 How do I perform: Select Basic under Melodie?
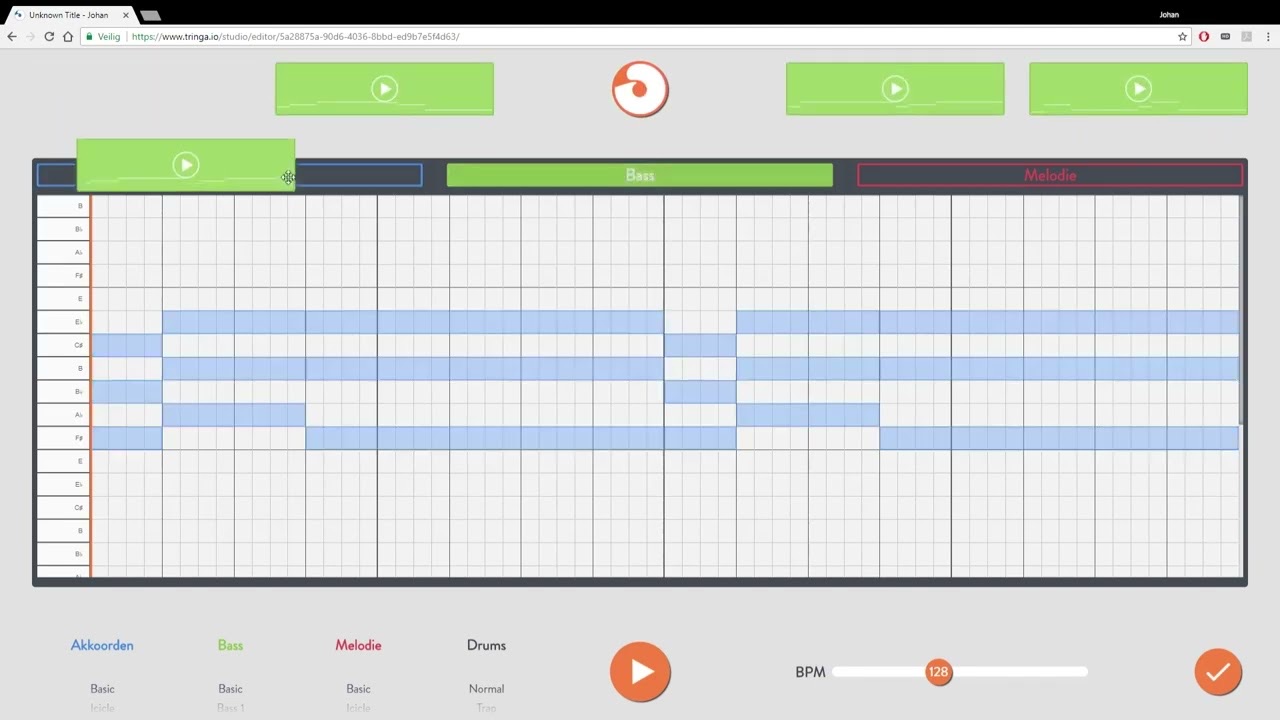click(358, 688)
